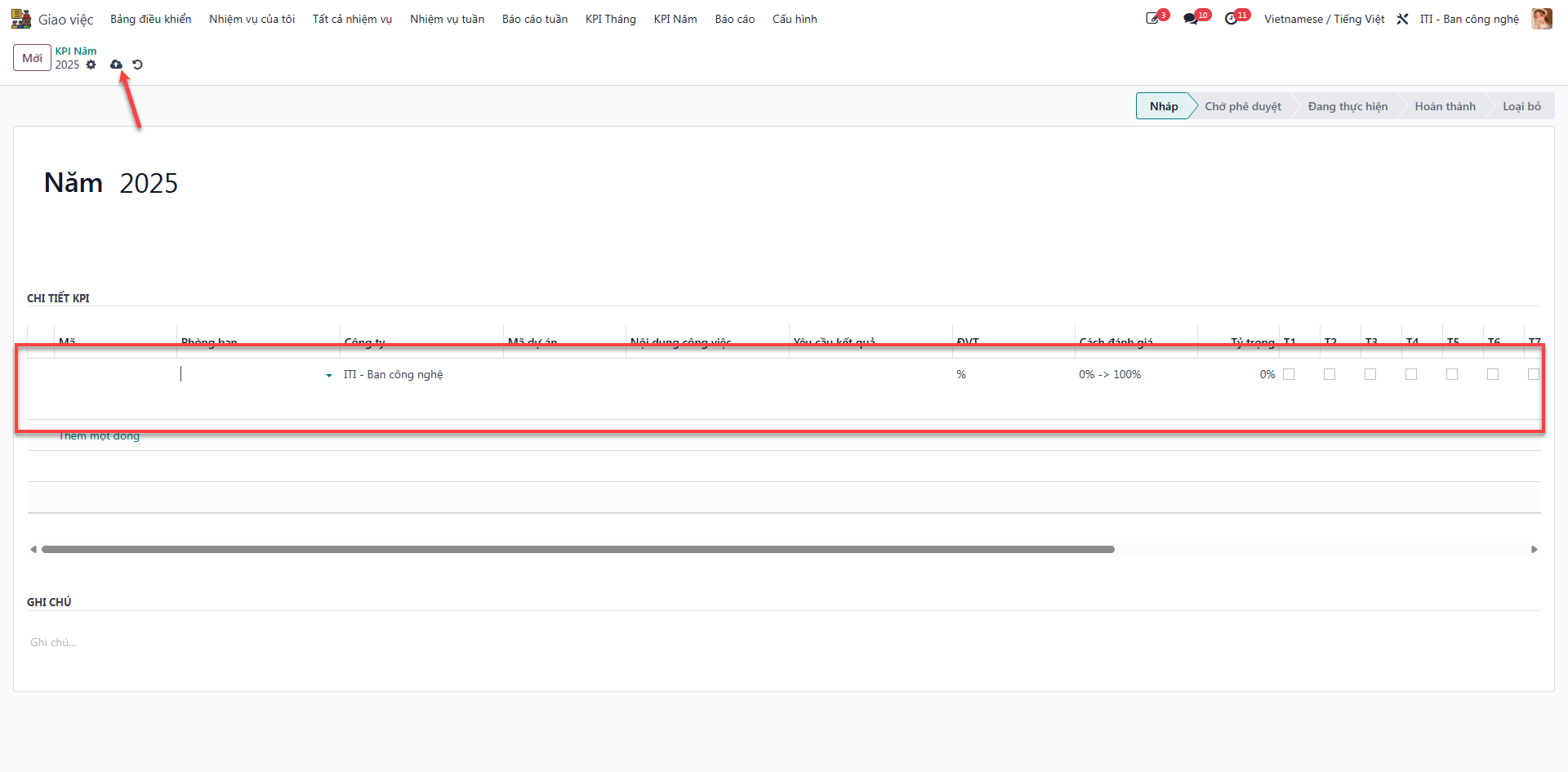Viewport: 1568px width, 772px height.
Task: Open Nhiệm vụ của tôi menu
Action: [252, 19]
